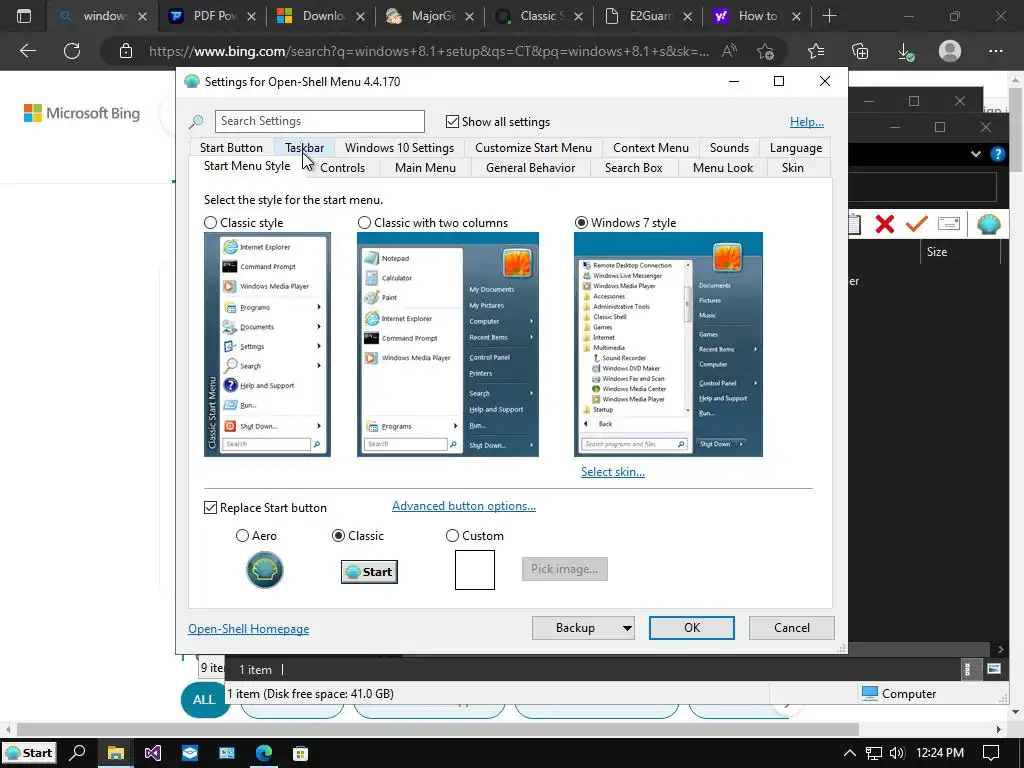Select Classic style radio button

[210, 223]
